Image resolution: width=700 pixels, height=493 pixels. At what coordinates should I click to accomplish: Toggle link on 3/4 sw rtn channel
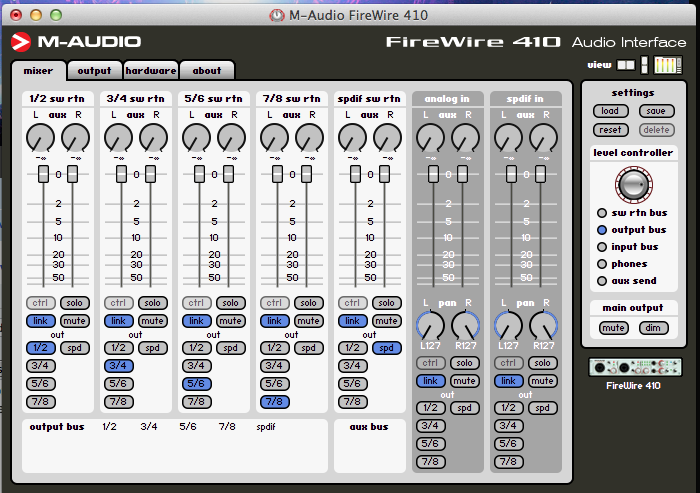pos(119,321)
